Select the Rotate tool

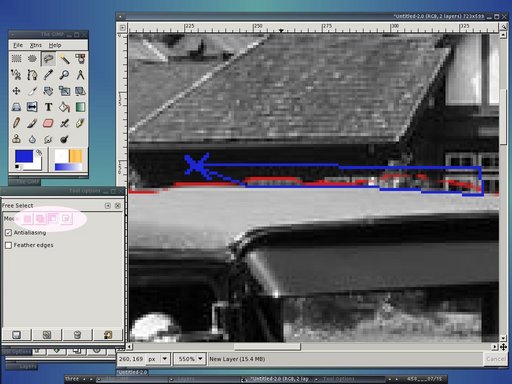click(x=48, y=91)
